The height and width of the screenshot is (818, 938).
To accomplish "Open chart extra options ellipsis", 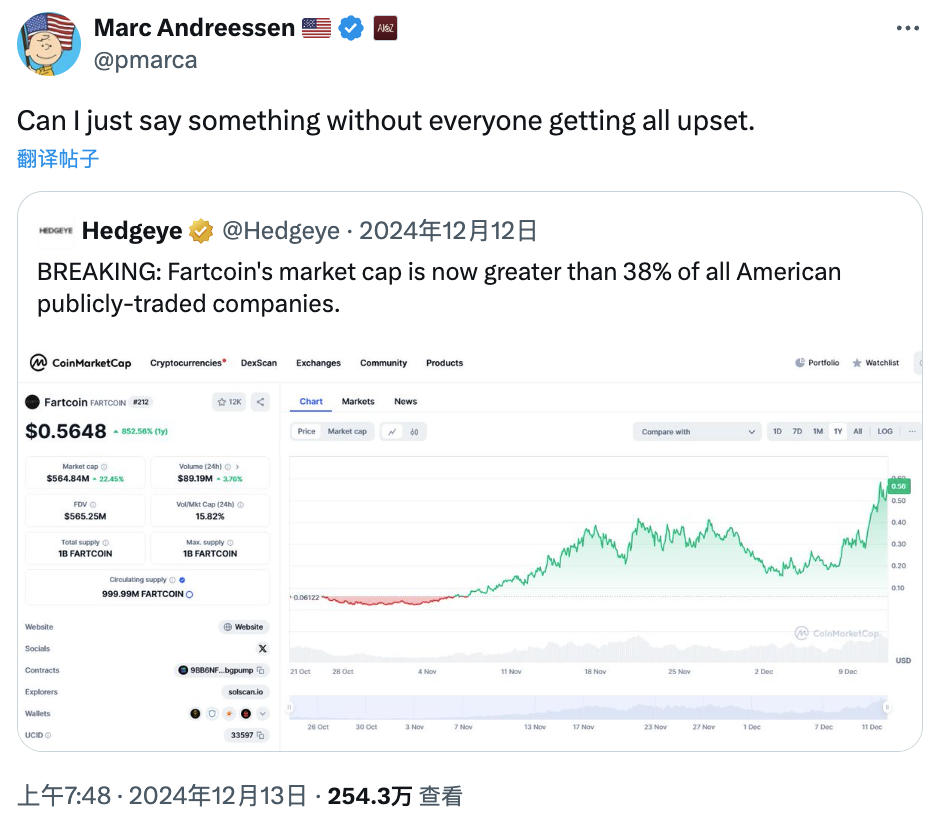I will pyautogui.click(x=912, y=431).
